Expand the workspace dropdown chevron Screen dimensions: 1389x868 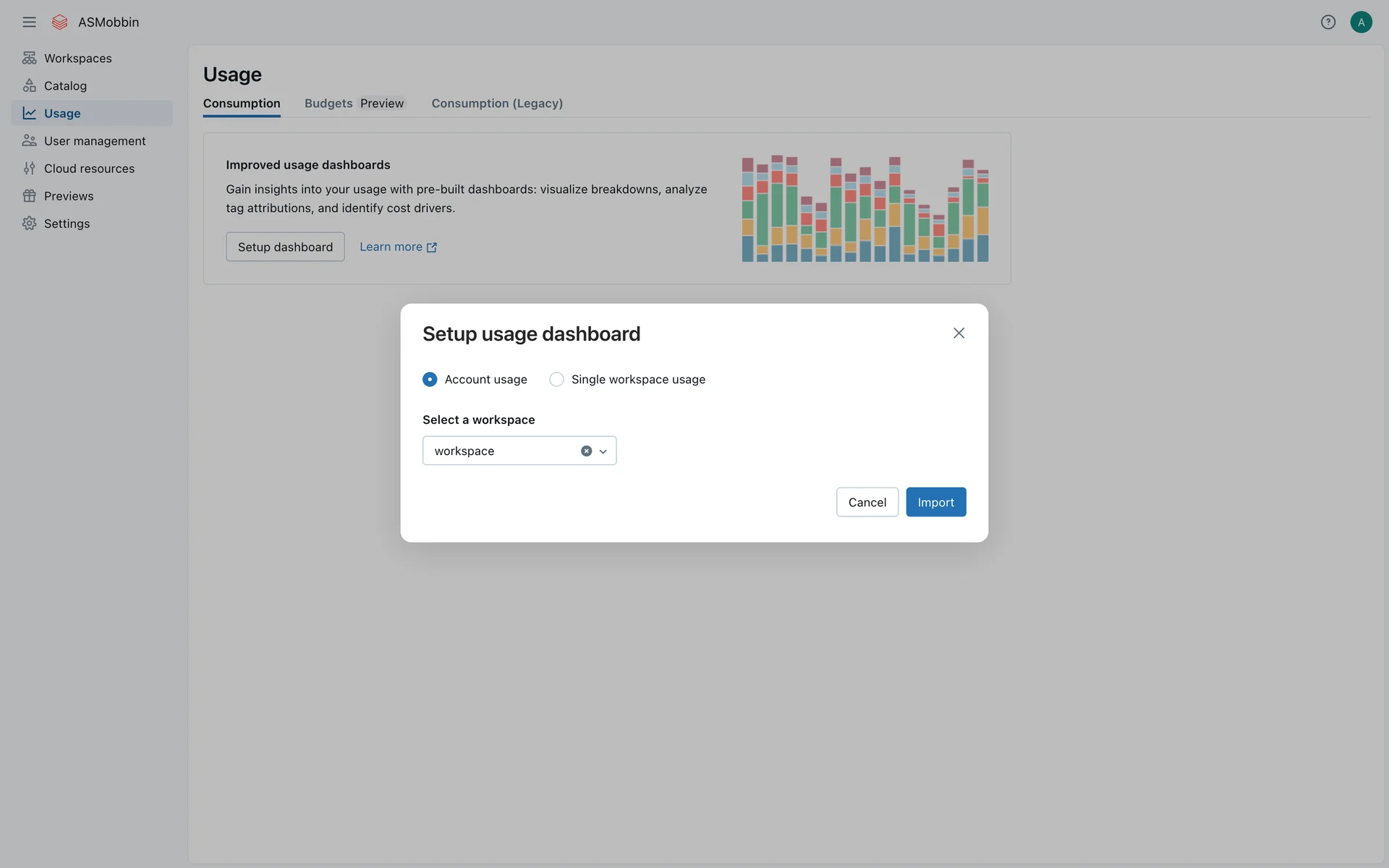[x=603, y=451]
